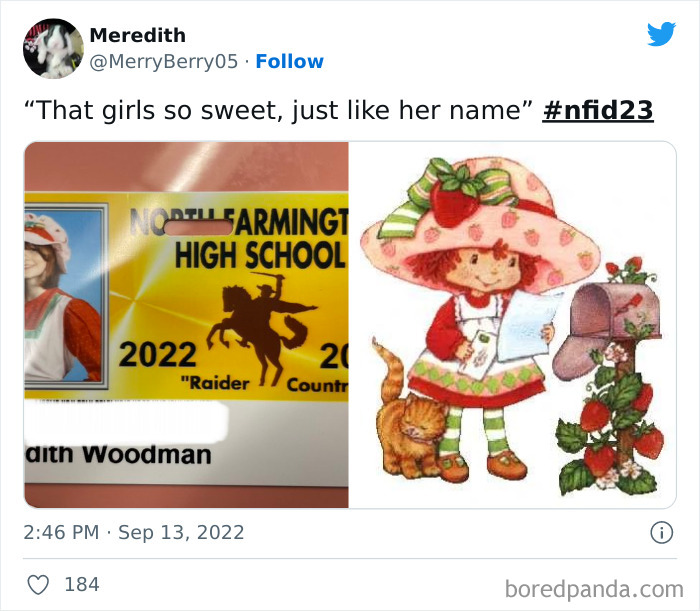Open the tweet info circle icon
700x611 pixels.
click(661, 532)
